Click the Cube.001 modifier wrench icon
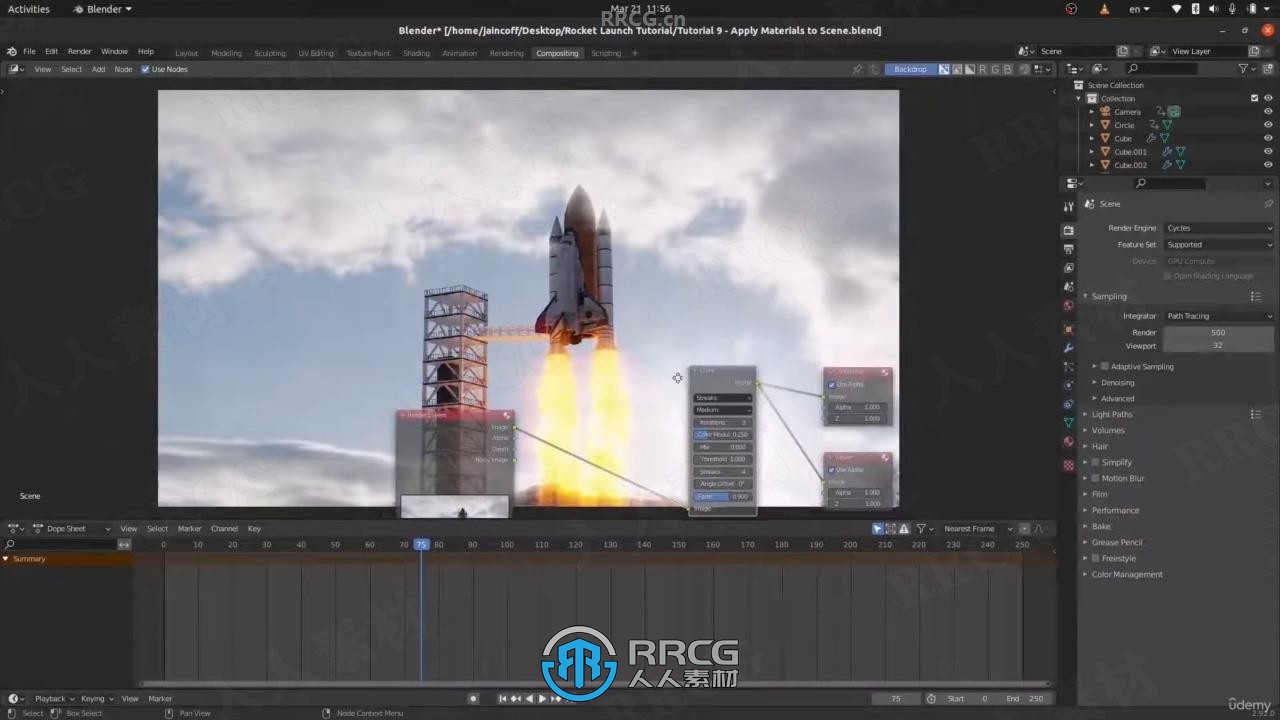Screen dimensions: 1280x720 (x=1166, y=152)
